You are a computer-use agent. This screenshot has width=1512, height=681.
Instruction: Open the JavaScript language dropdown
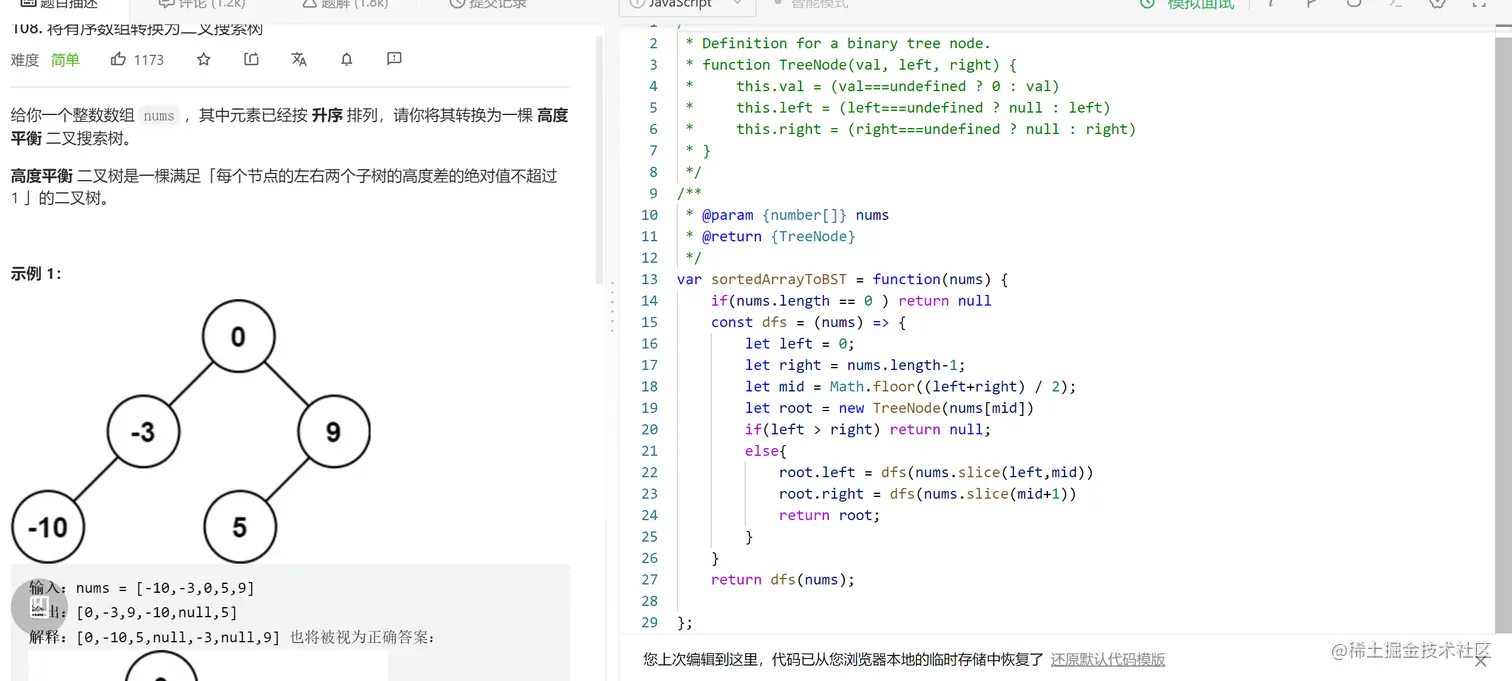pyautogui.click(x=686, y=4)
